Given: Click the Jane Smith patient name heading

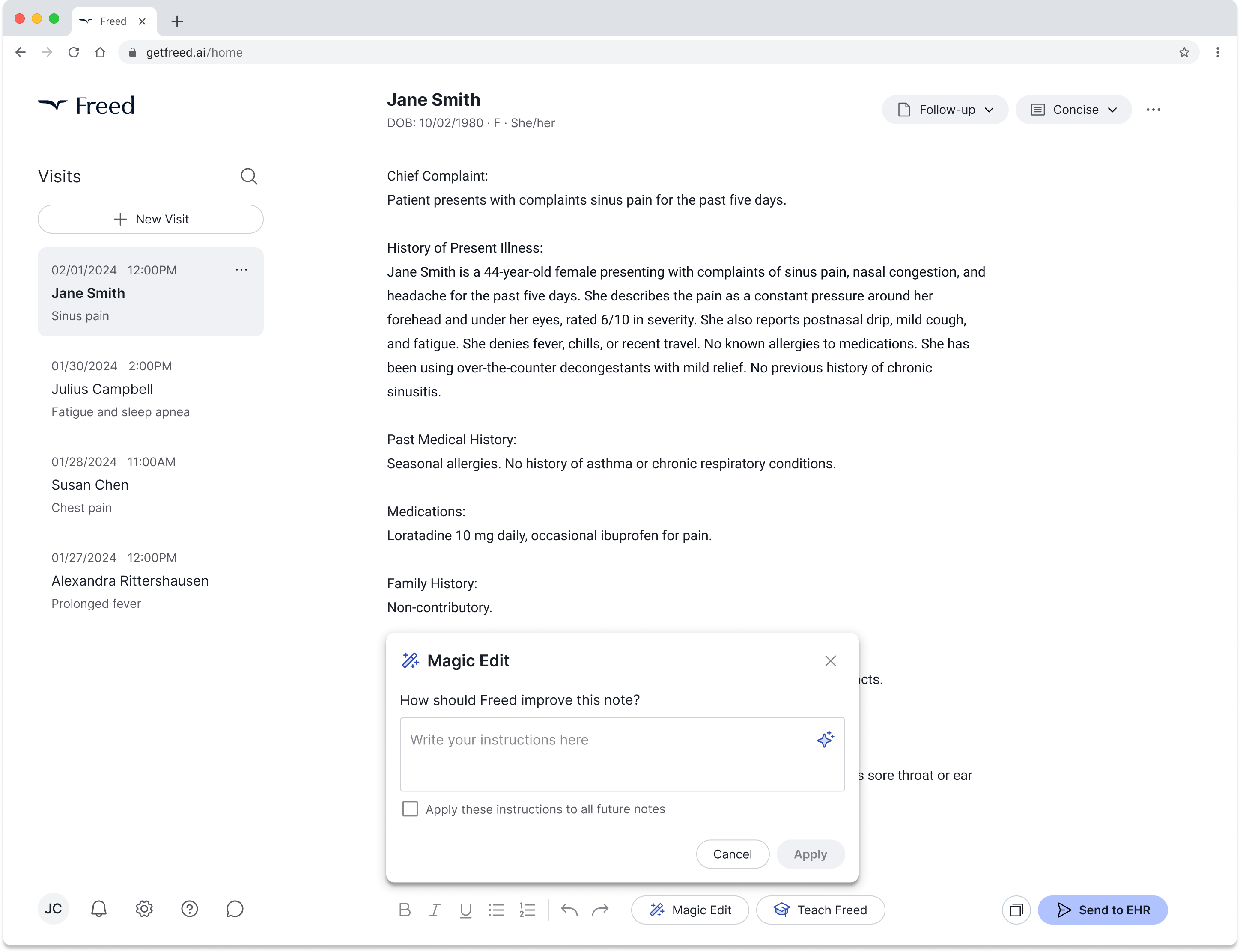Looking at the screenshot, I should pyautogui.click(x=434, y=100).
